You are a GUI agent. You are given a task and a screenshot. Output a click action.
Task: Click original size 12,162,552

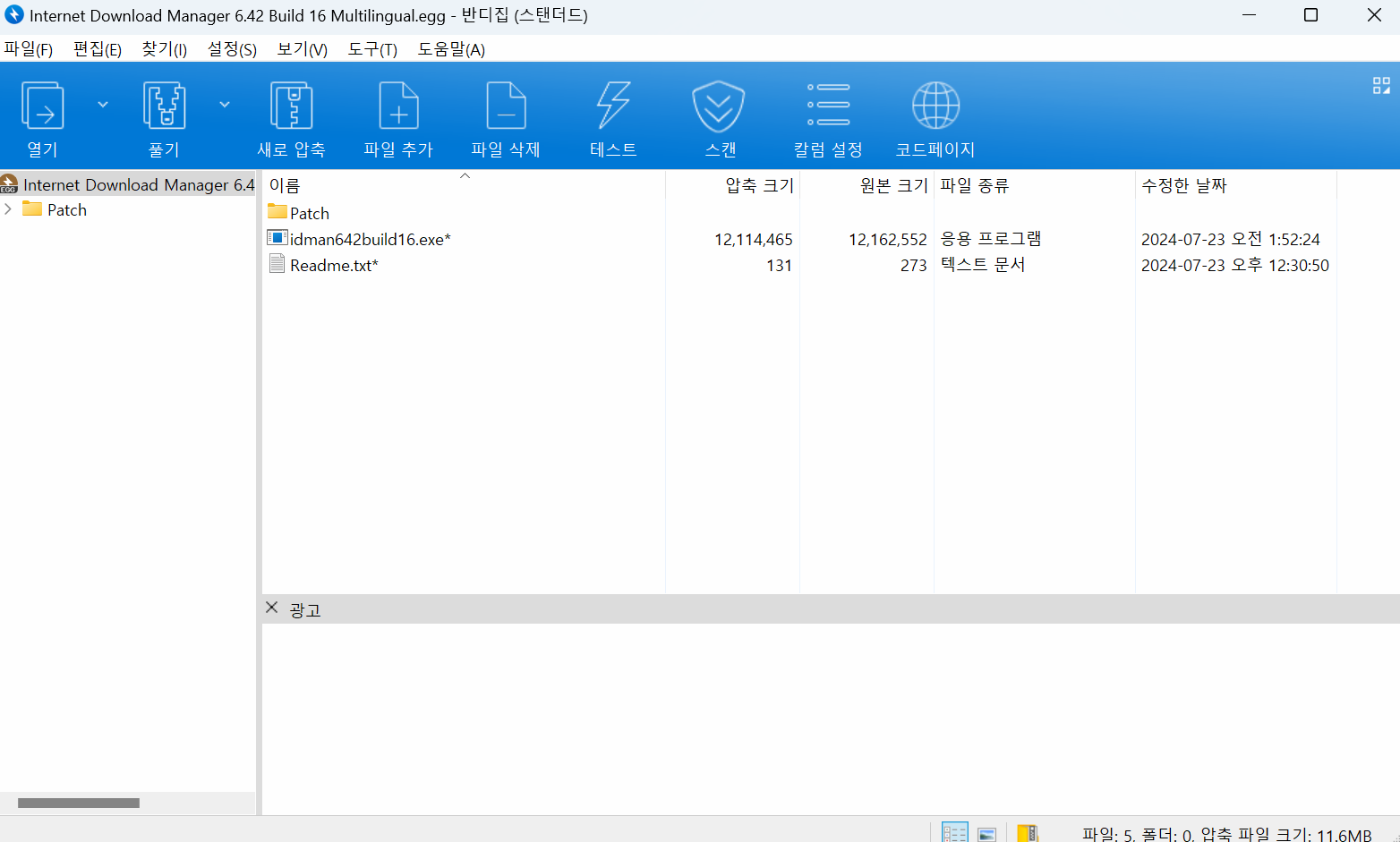888,239
